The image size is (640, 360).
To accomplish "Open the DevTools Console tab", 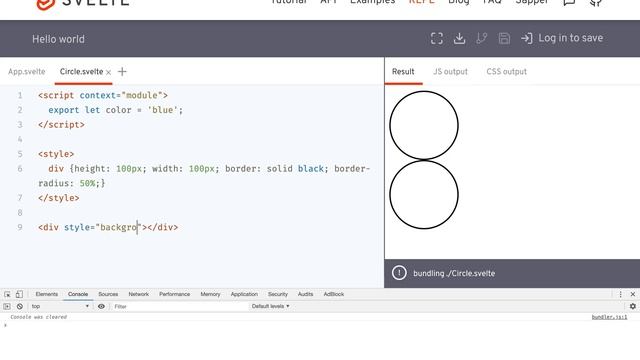I will (x=78, y=294).
